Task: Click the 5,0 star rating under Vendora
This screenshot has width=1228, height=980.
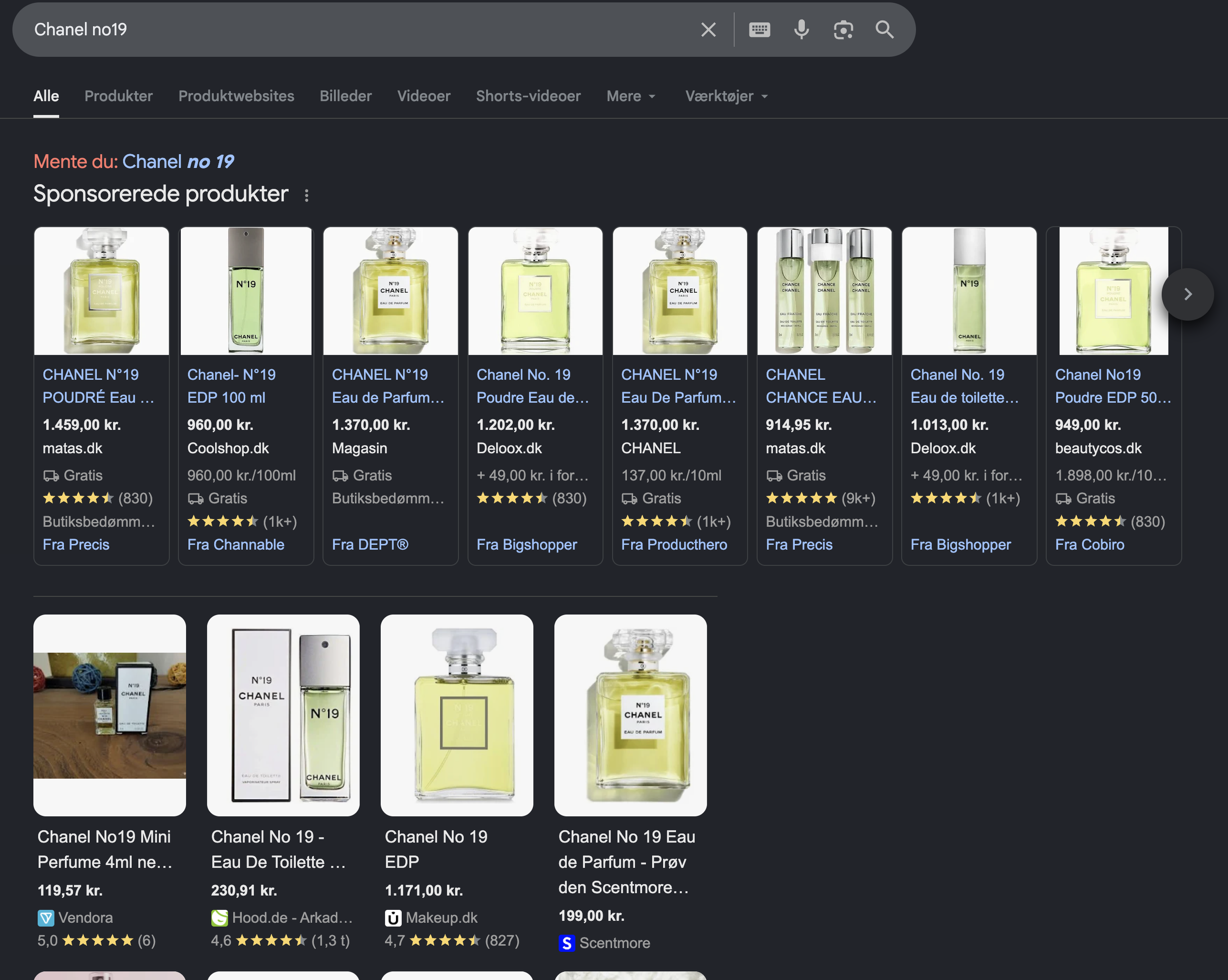Action: point(97,941)
